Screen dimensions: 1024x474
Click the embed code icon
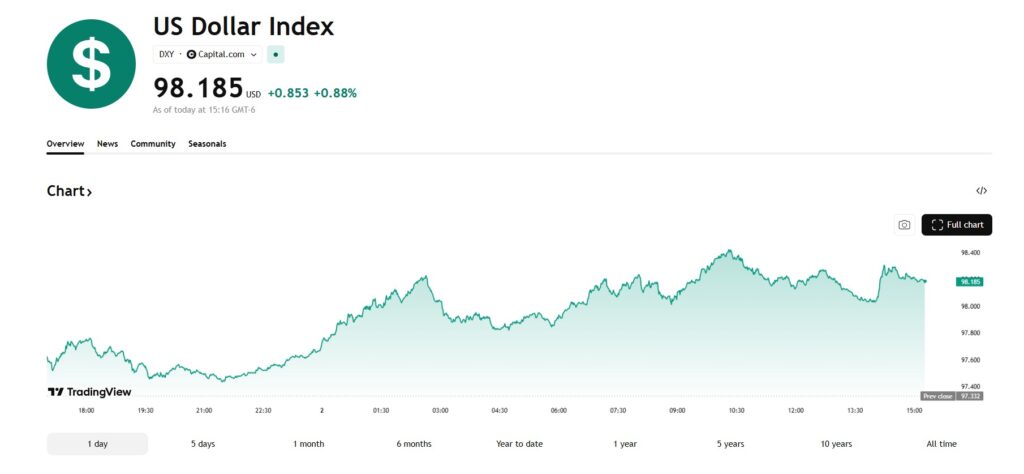pos(981,190)
